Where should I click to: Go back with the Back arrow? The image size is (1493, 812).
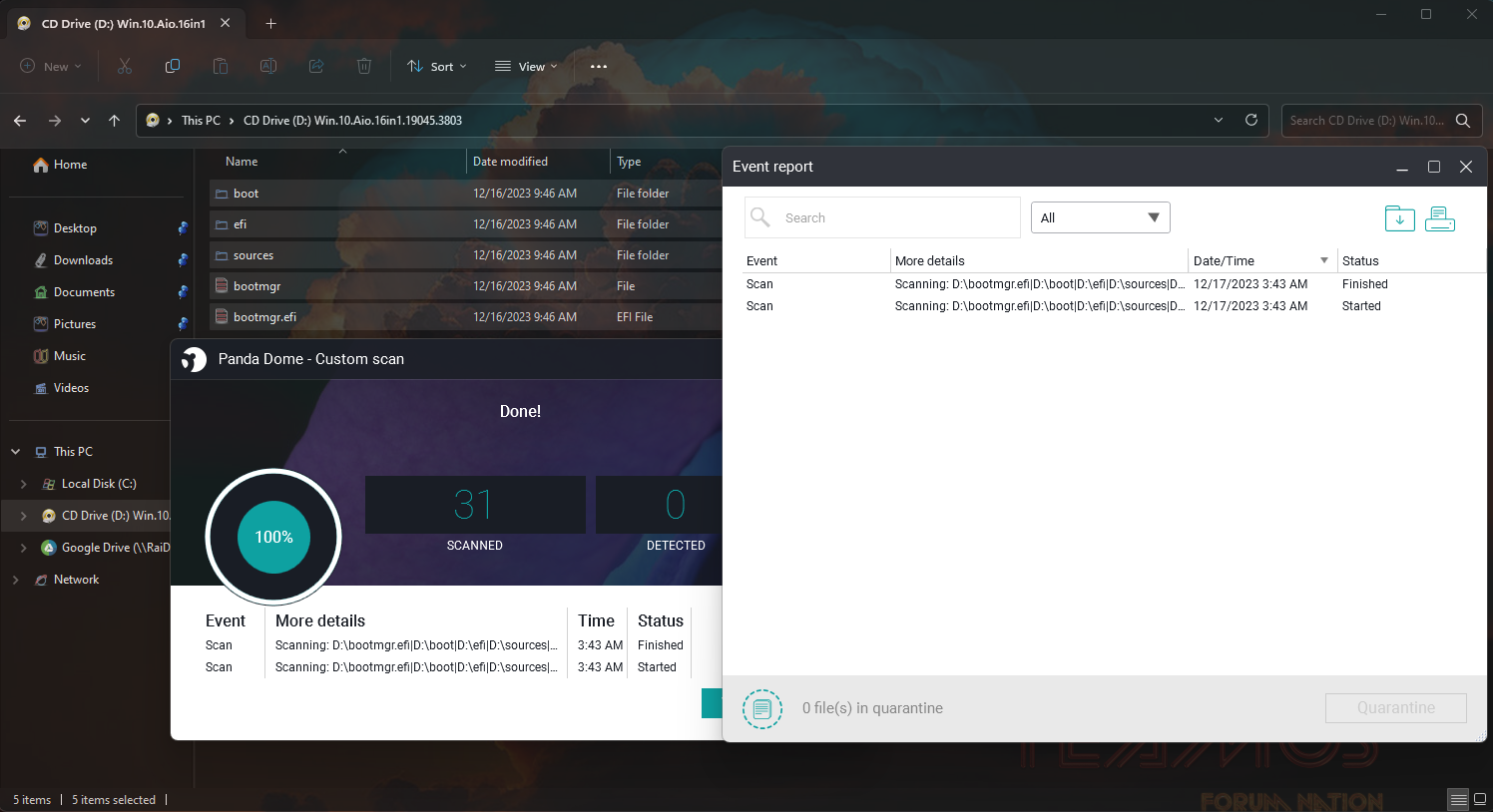coord(20,120)
